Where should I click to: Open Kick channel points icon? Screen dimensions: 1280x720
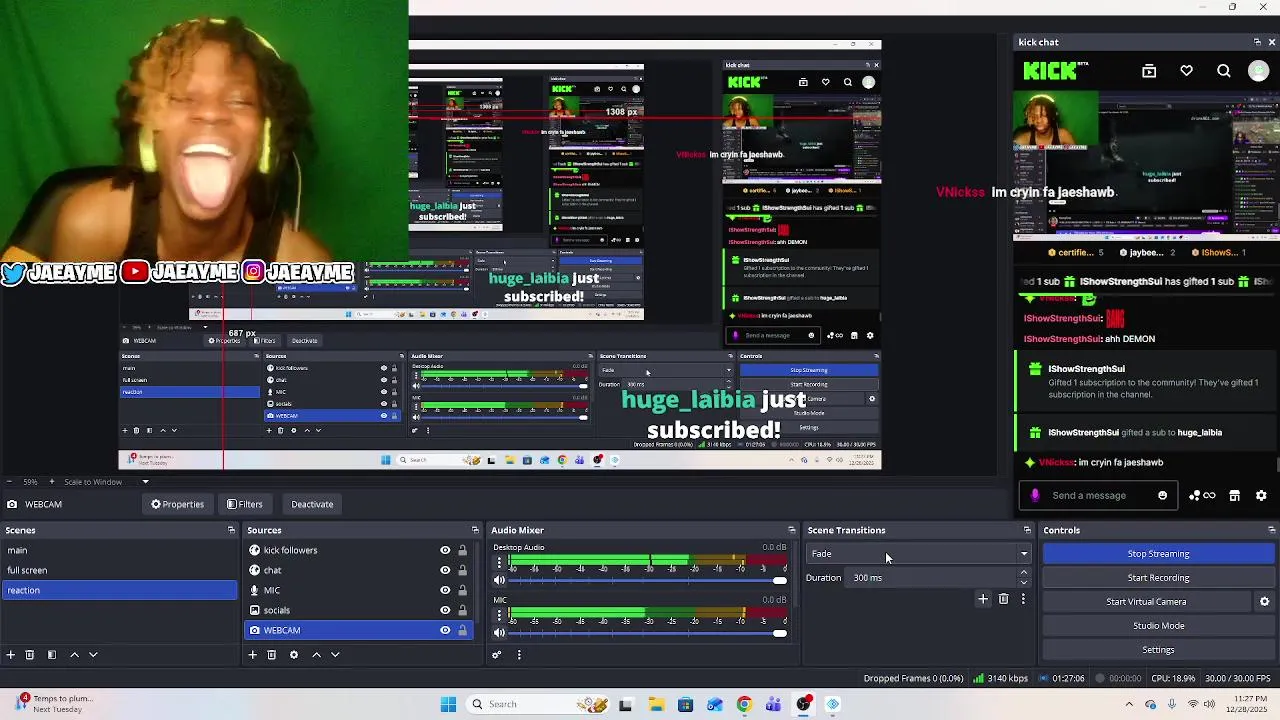[x=1202, y=496]
